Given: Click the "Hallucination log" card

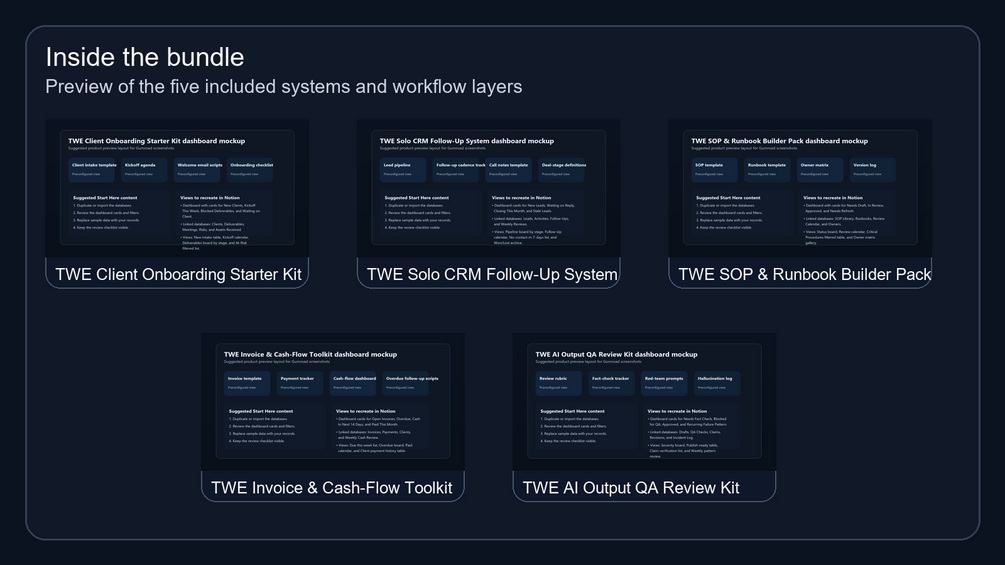Looking at the screenshot, I should [717, 383].
